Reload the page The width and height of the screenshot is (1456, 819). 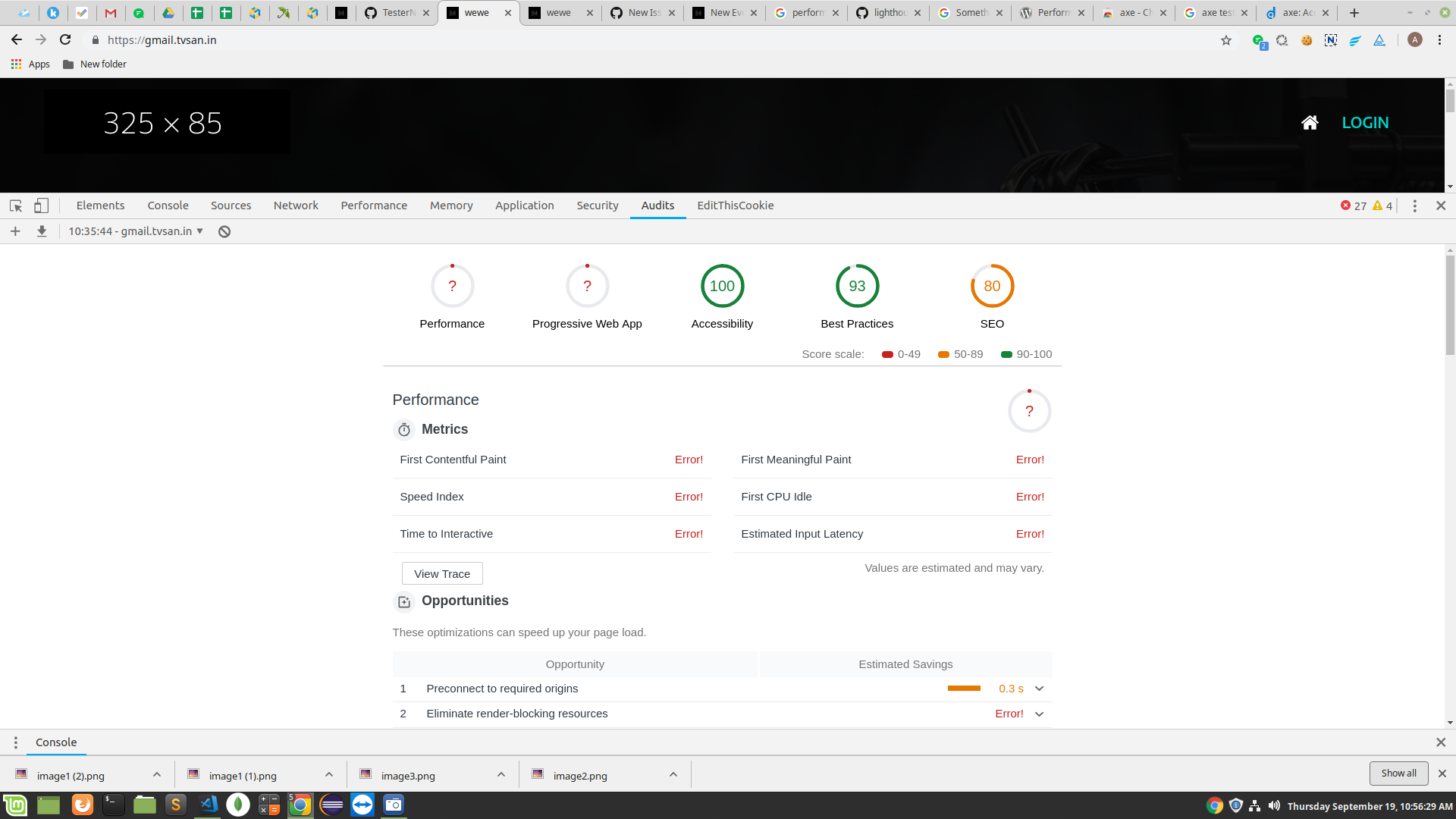[x=65, y=39]
